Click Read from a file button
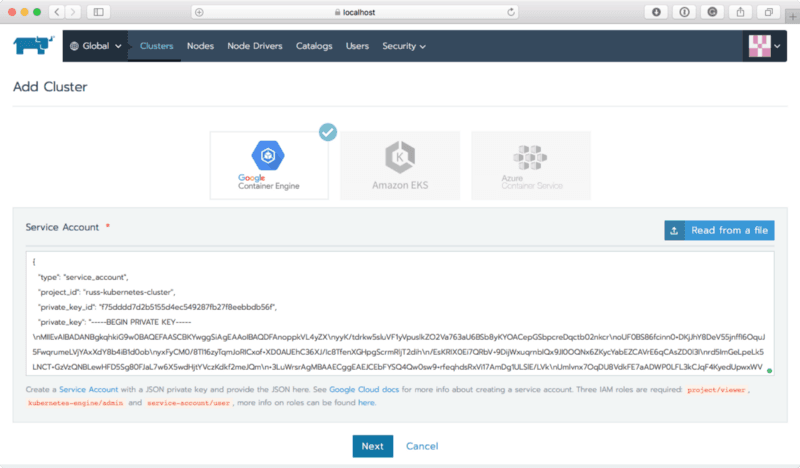 (x=719, y=230)
